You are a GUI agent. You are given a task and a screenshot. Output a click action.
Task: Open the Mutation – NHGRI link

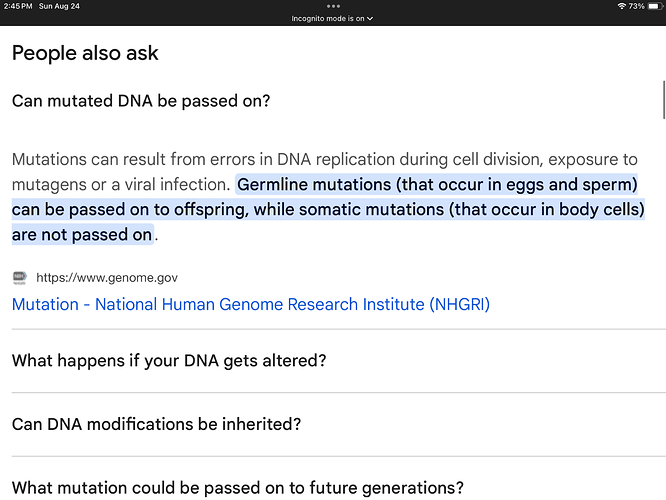(251, 305)
